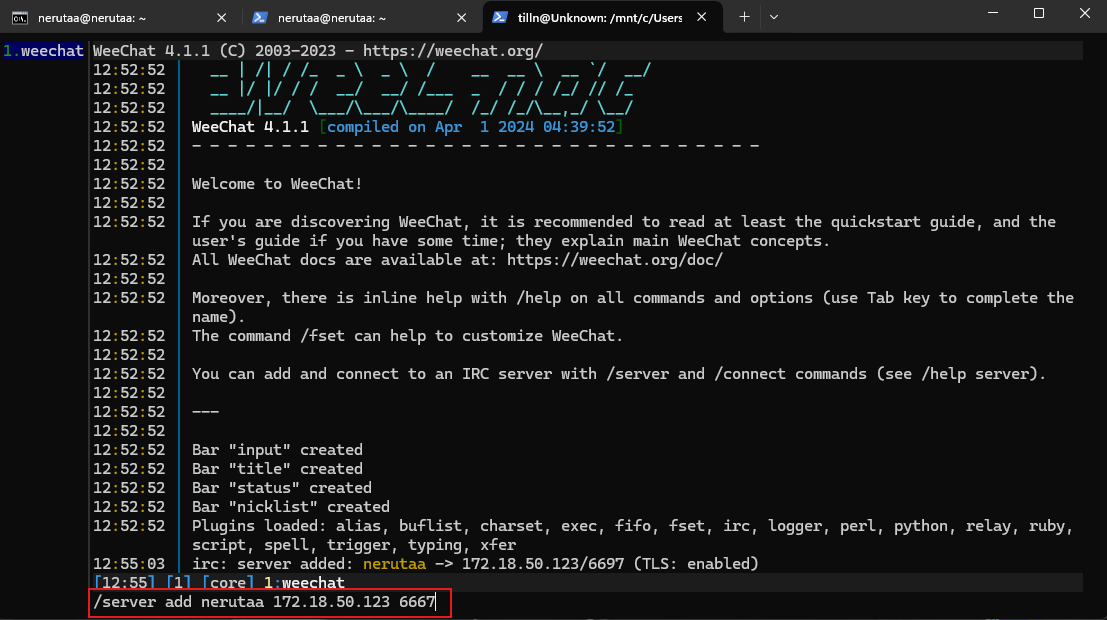Close the second nerutaa@nerutaa tab
The height and width of the screenshot is (620, 1107).
462,17
